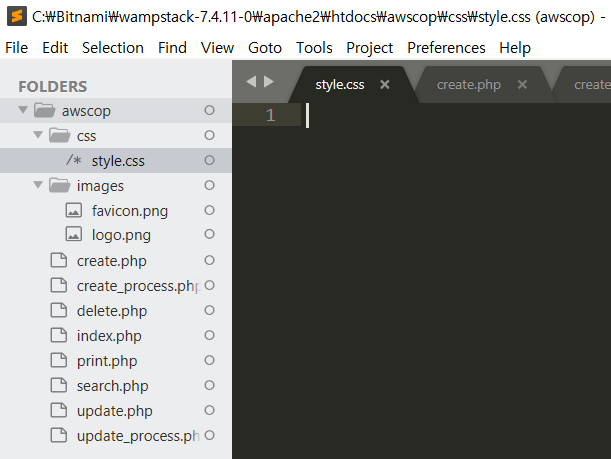This screenshot has height=459, width=611.
Task: Click the status circle next to logo.png
Action: pyautogui.click(x=209, y=234)
